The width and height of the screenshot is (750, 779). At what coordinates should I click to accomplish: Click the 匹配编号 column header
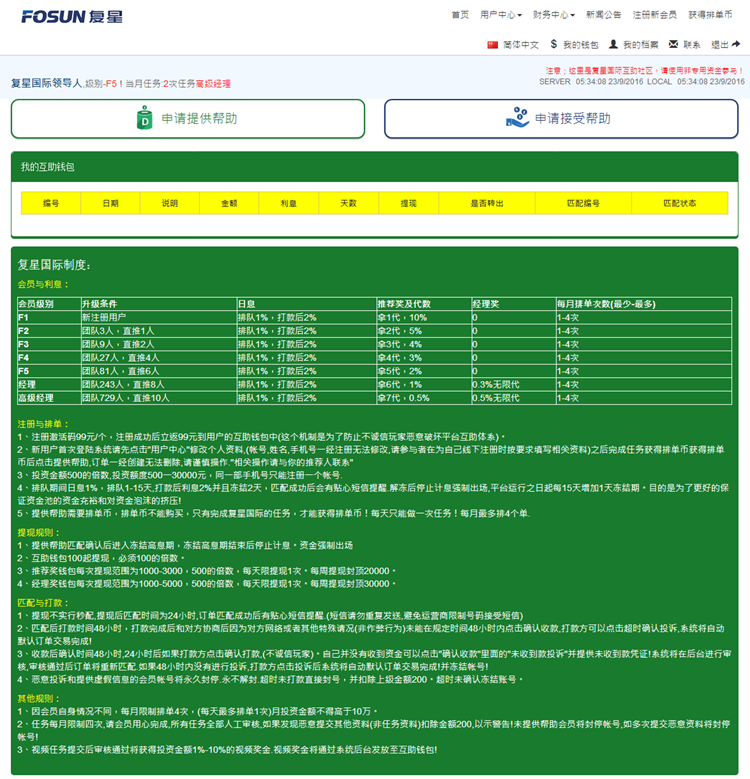(x=584, y=203)
